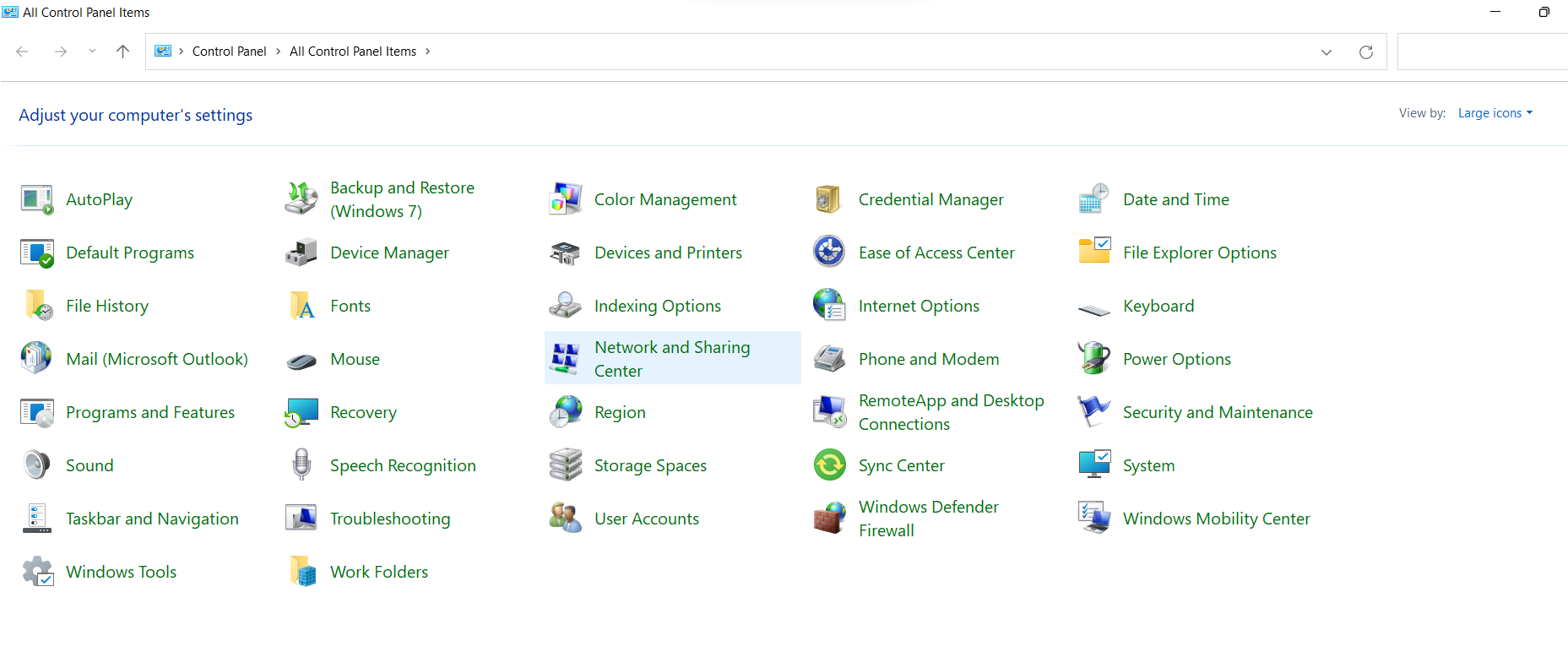Open the View by Large icons dropdown
1568x652 pixels.
click(x=1495, y=113)
